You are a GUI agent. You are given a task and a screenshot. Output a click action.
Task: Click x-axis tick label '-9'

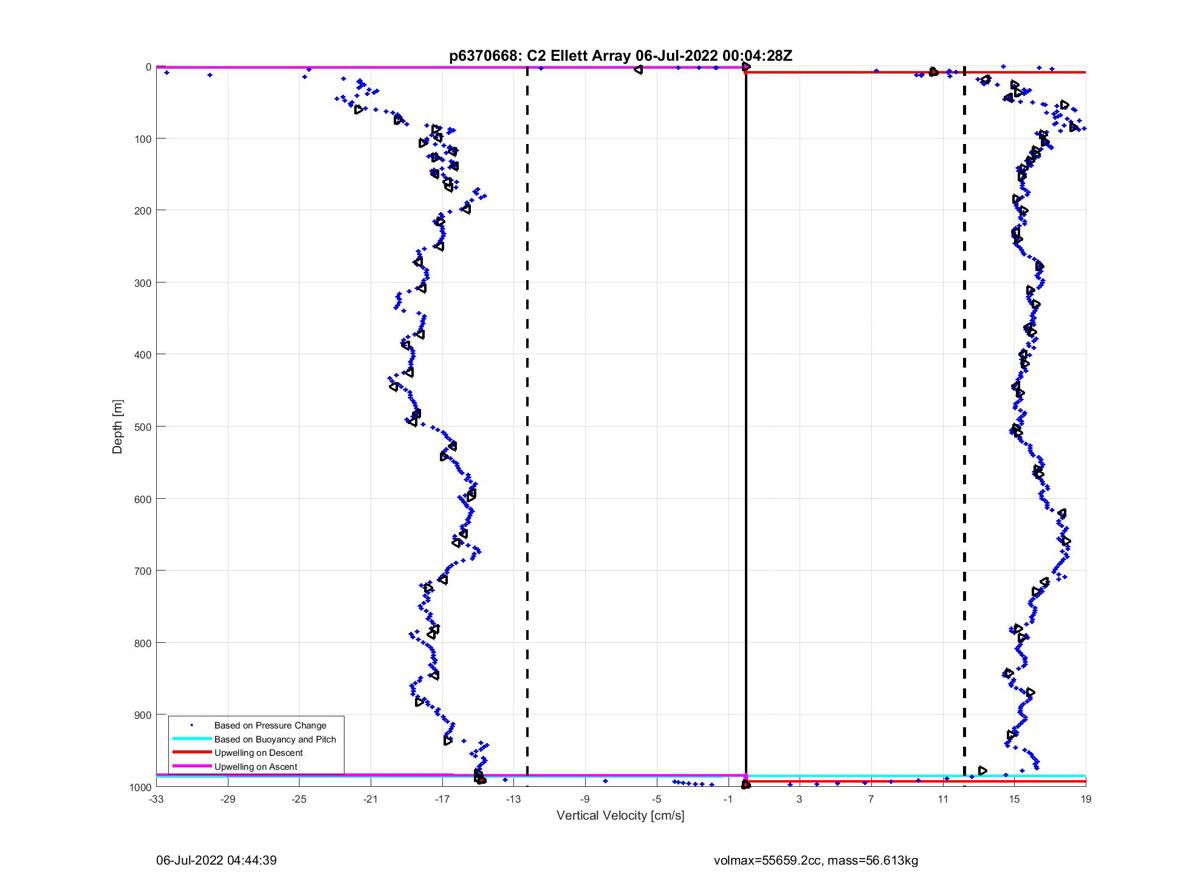point(585,800)
